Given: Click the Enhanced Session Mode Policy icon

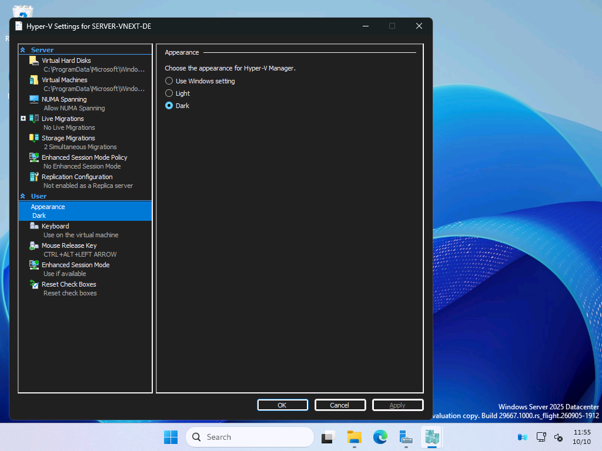Looking at the screenshot, I should click(34, 157).
